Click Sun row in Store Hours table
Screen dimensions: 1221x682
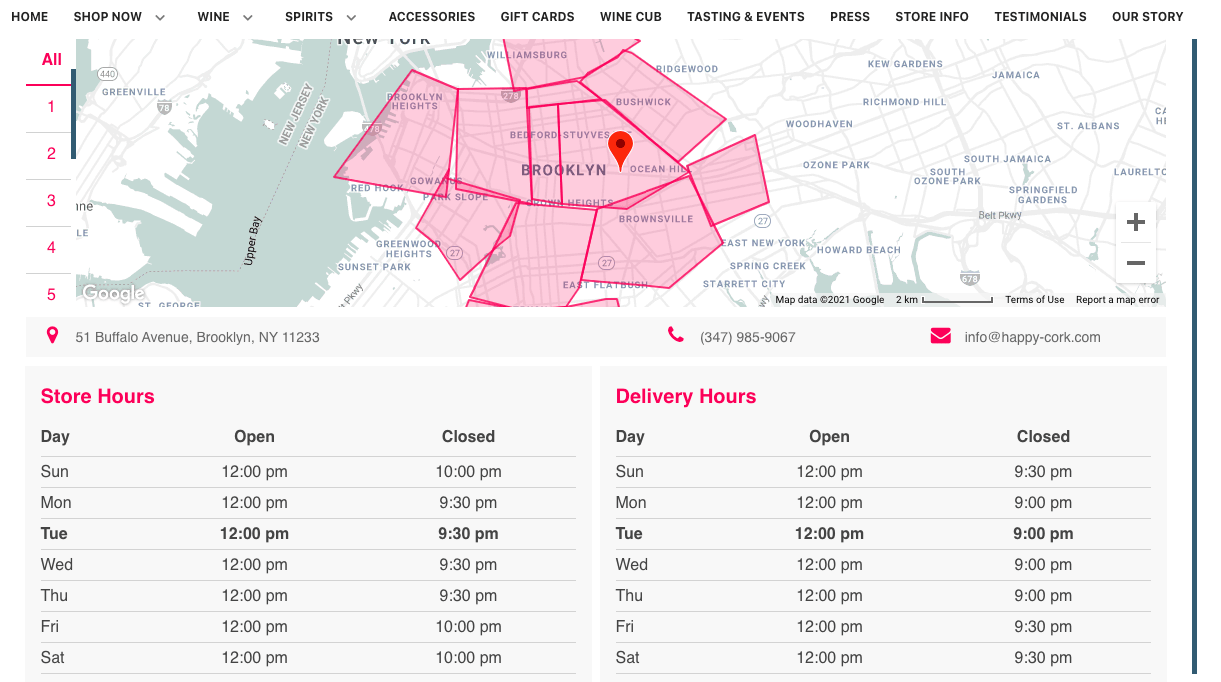308,472
